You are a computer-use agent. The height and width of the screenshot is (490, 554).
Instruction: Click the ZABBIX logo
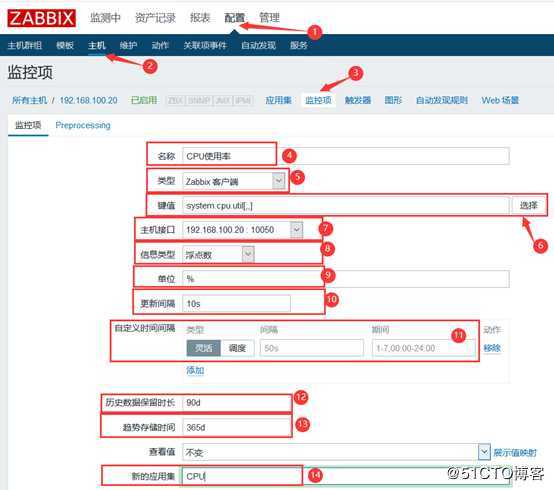(42, 18)
